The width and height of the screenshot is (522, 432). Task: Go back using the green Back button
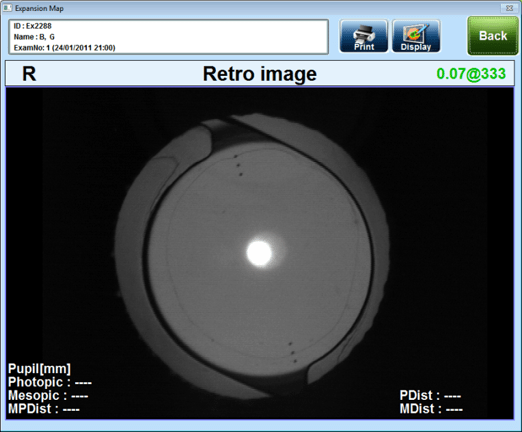[x=493, y=36]
